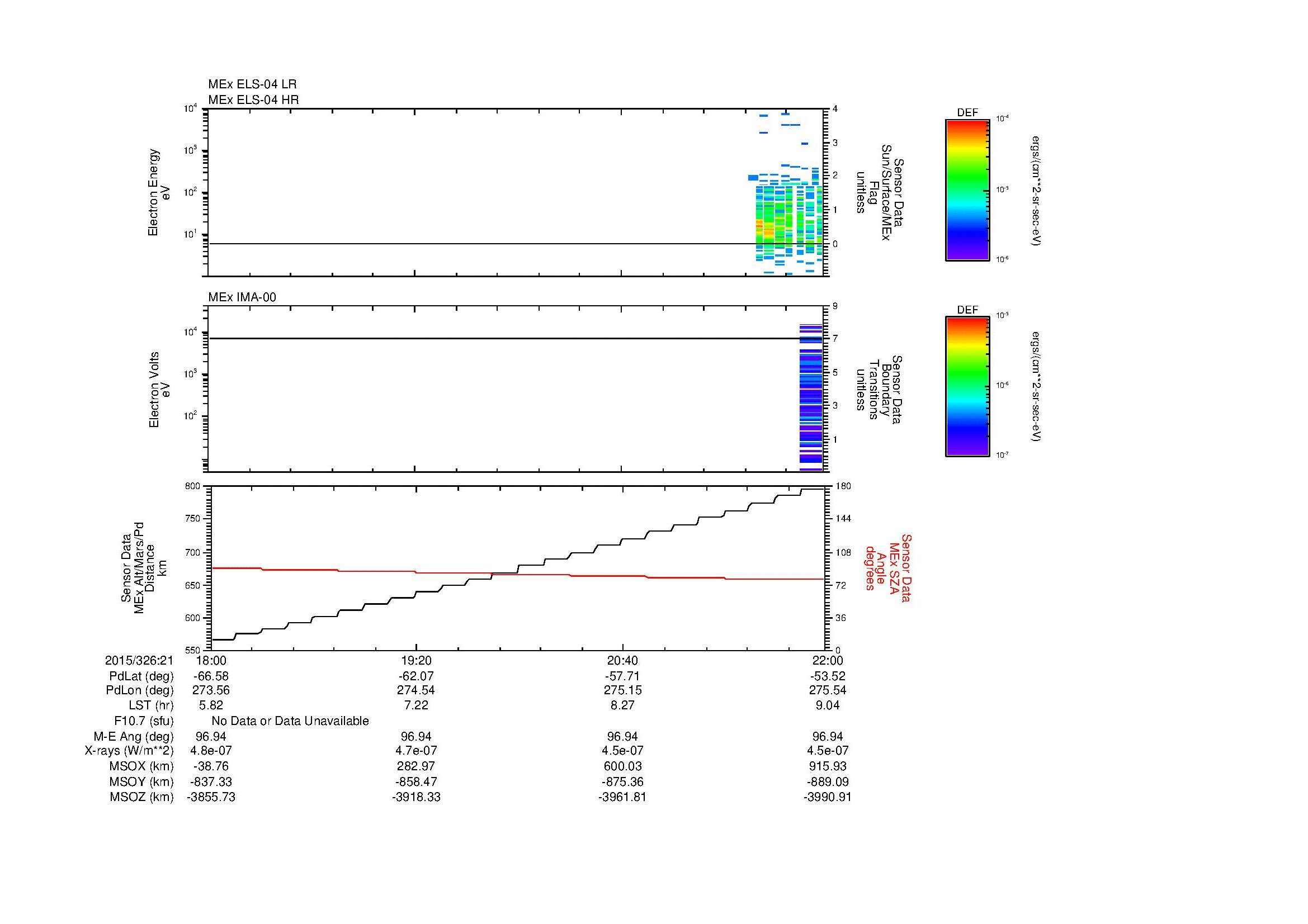Click the "Electron Energy eV" axis label

159,192
